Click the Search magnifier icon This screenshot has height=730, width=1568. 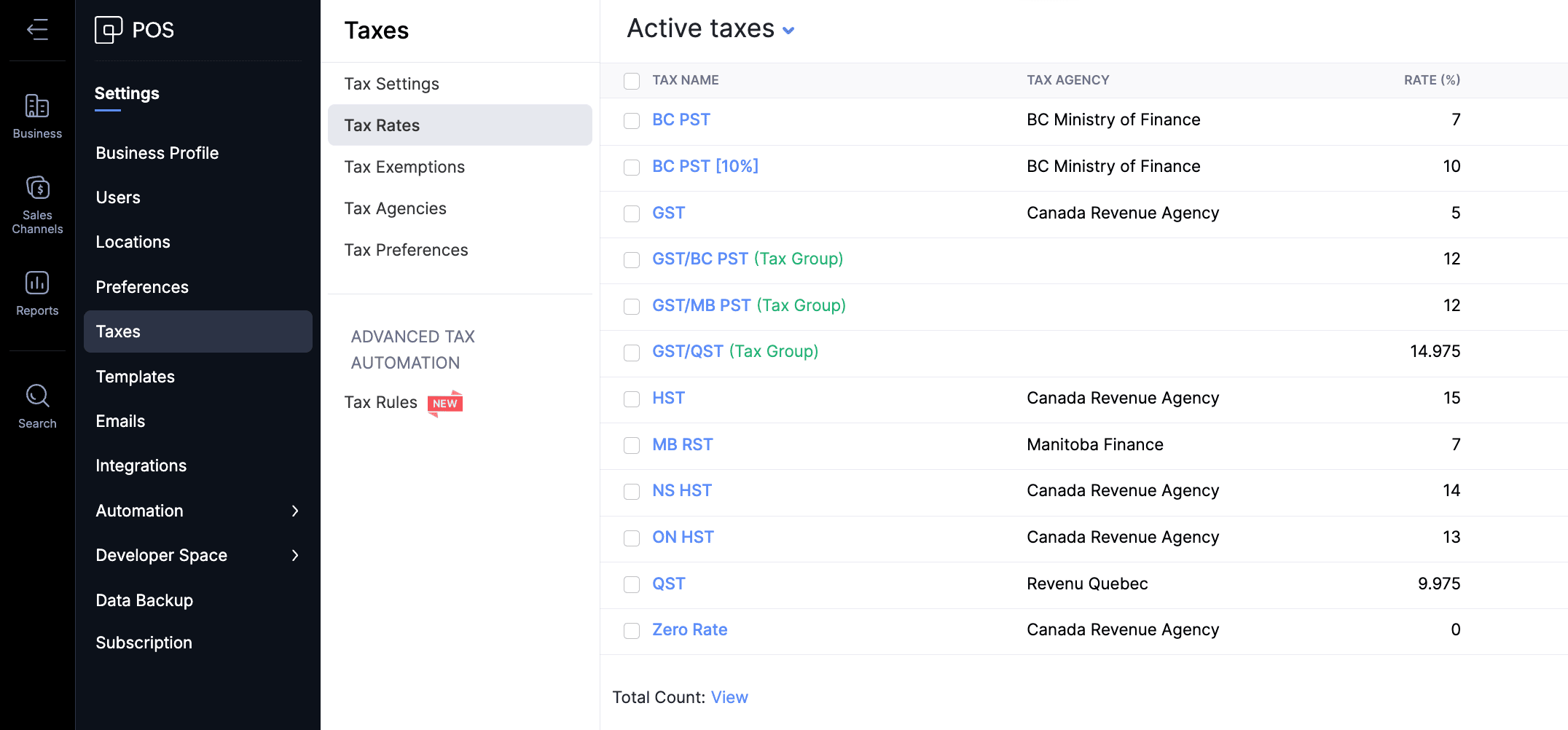37,396
